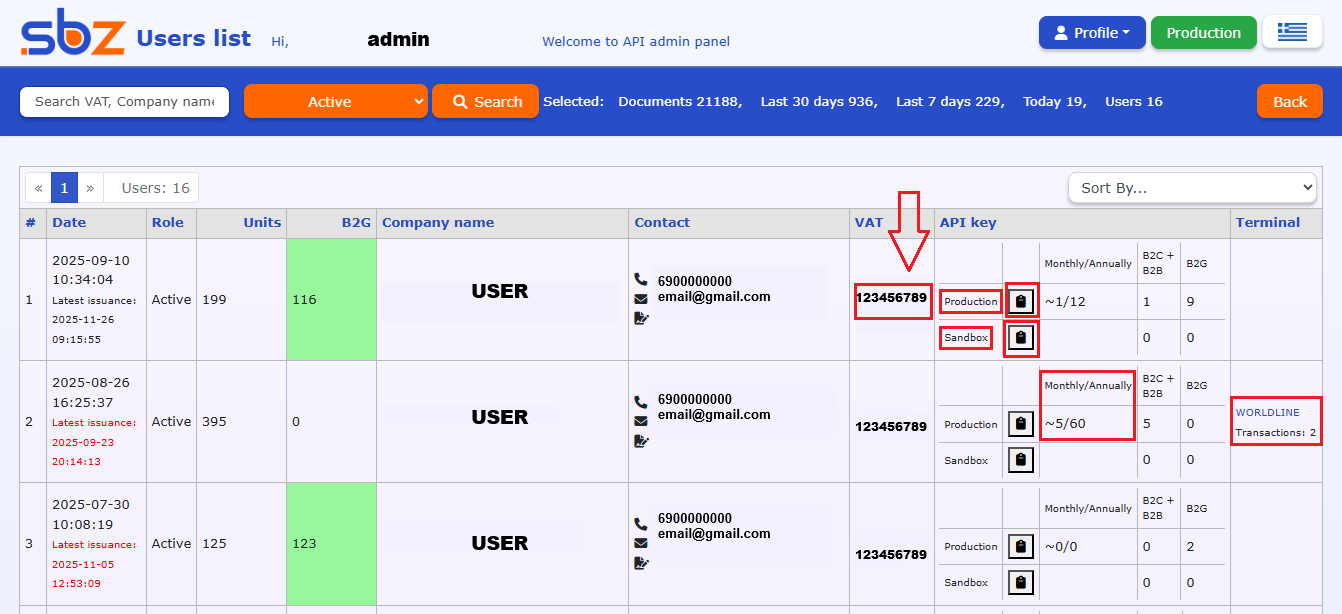
Task: Toggle the Production environment button
Action: coord(1203,32)
